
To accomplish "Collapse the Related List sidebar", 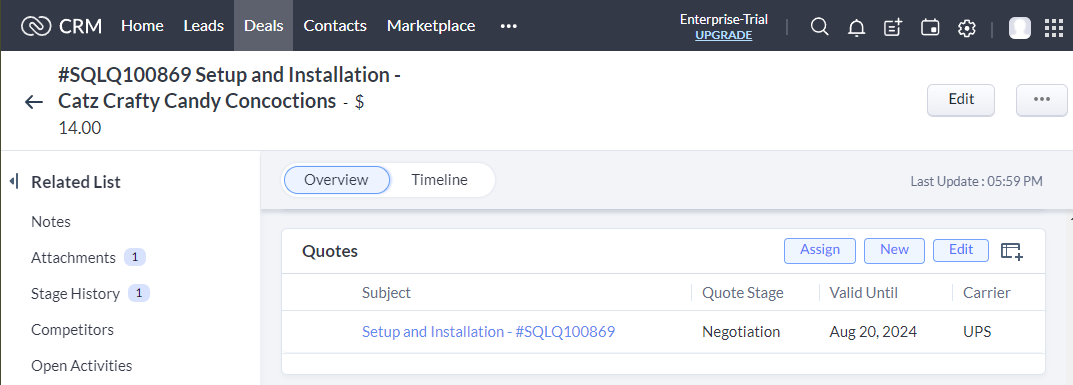I will pos(14,182).
